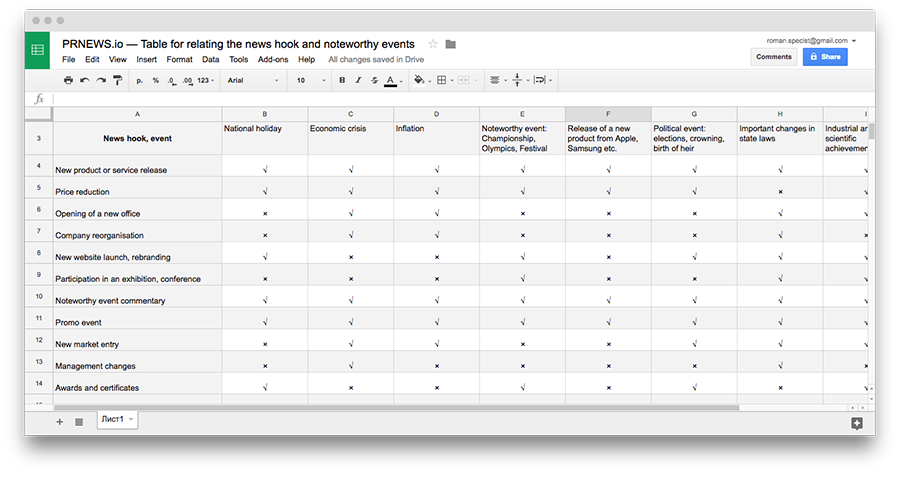Image resolution: width=900 pixels, height=479 pixels.
Task: Click 'All changes saved in Drive' status
Action: (x=376, y=60)
